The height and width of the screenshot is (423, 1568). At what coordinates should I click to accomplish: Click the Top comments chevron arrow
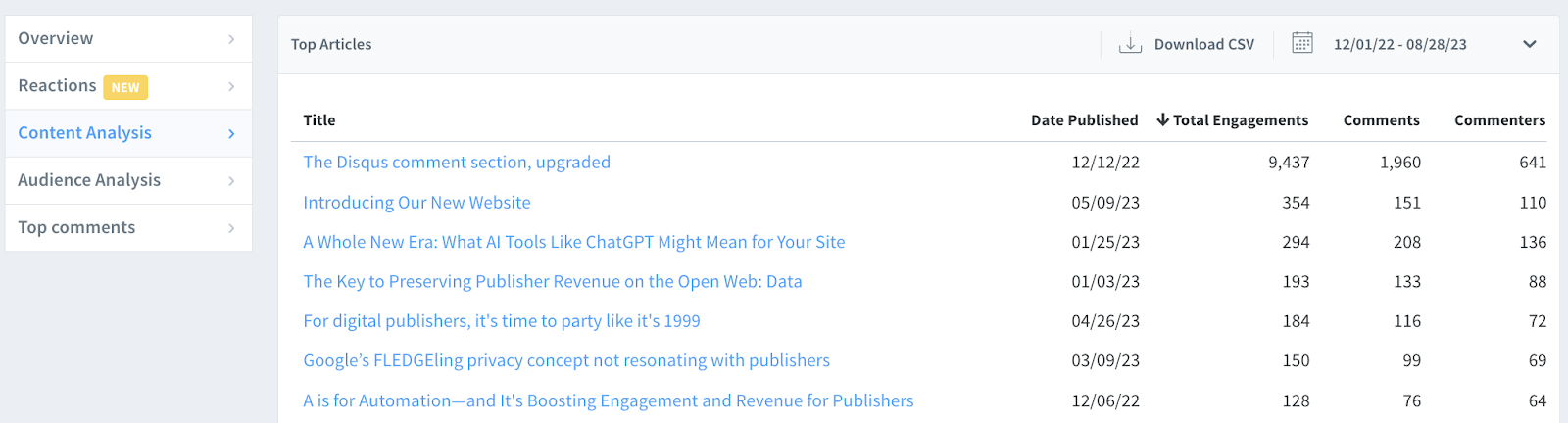[231, 228]
